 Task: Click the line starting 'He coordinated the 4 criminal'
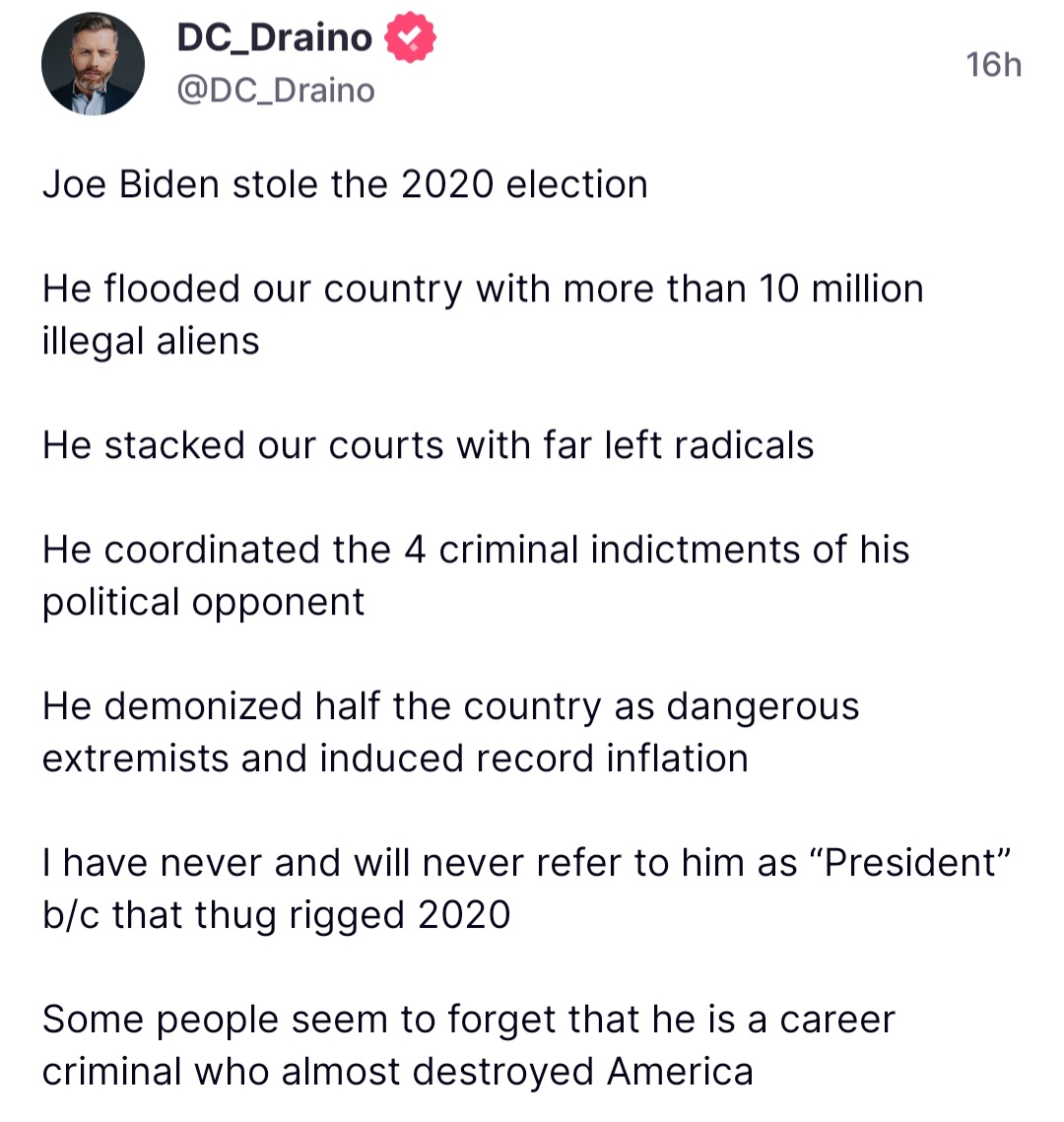point(476,550)
